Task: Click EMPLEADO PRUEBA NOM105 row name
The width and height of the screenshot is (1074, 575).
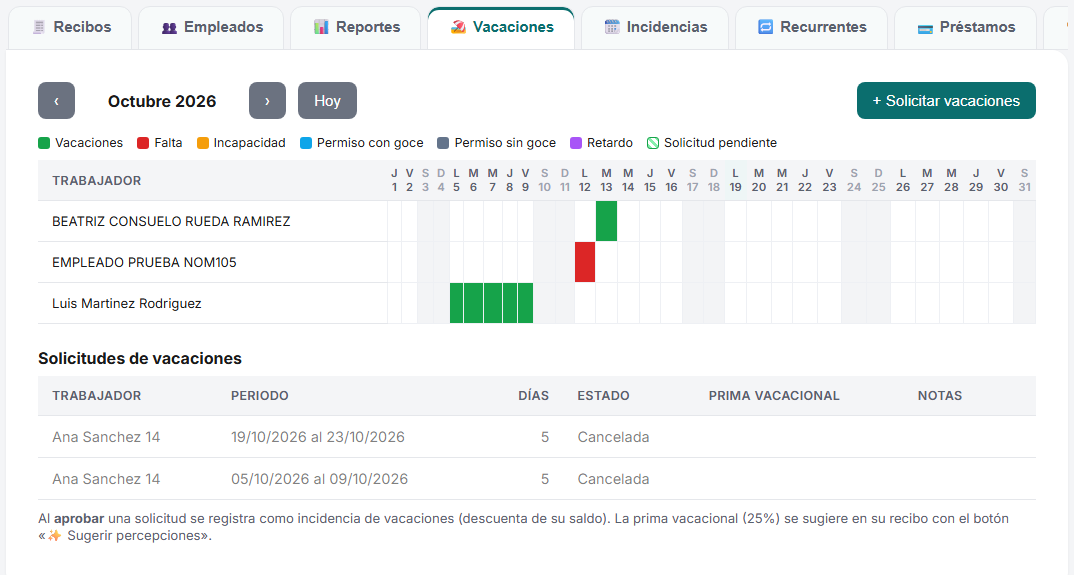Action: 145,262
